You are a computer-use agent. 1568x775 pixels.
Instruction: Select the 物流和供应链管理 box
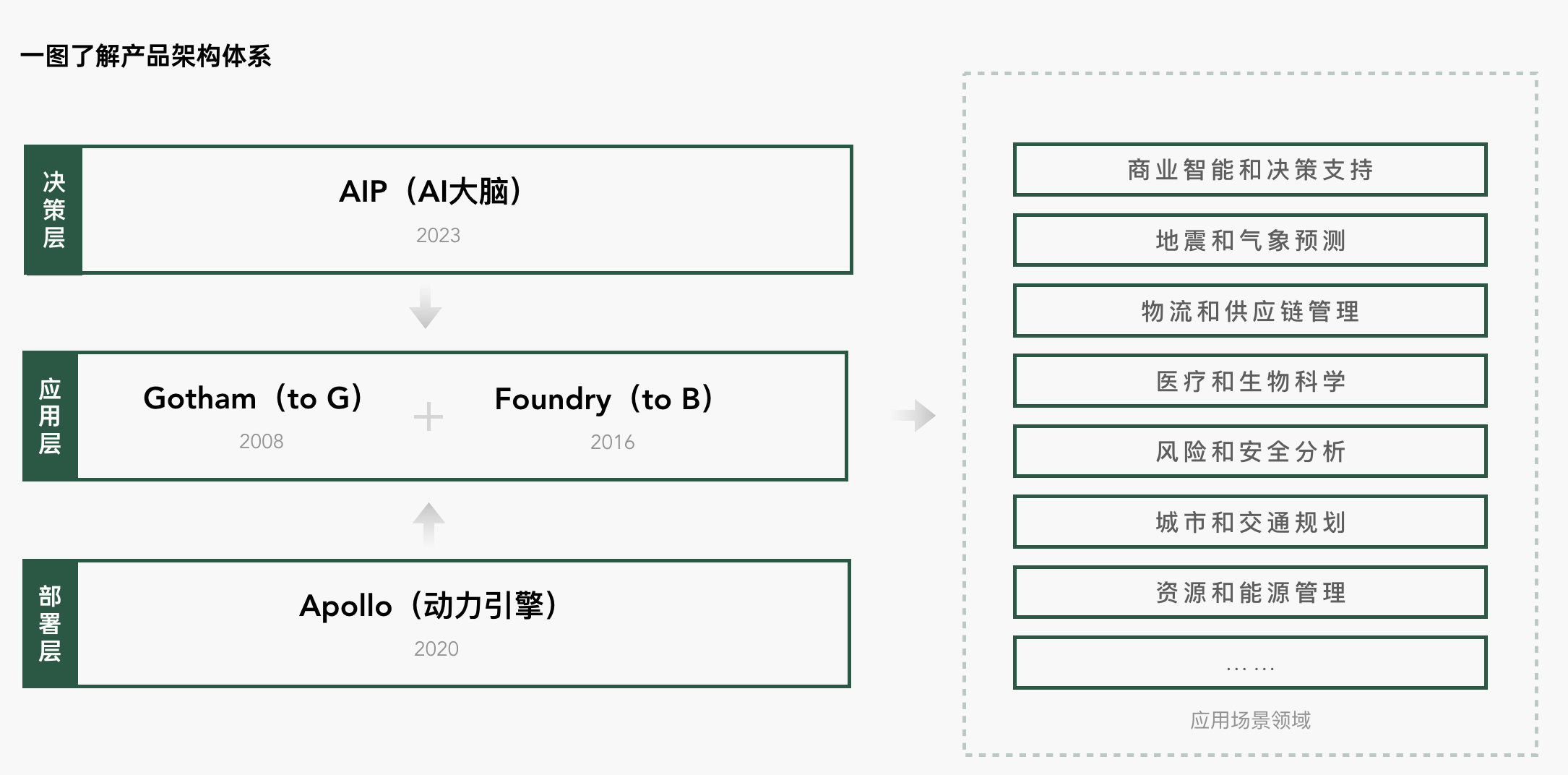click(x=1250, y=311)
